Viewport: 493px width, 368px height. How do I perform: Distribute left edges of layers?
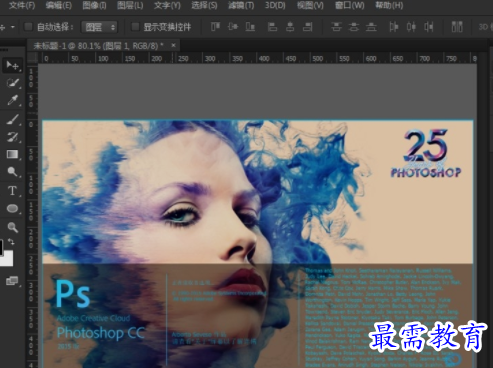pos(394,27)
